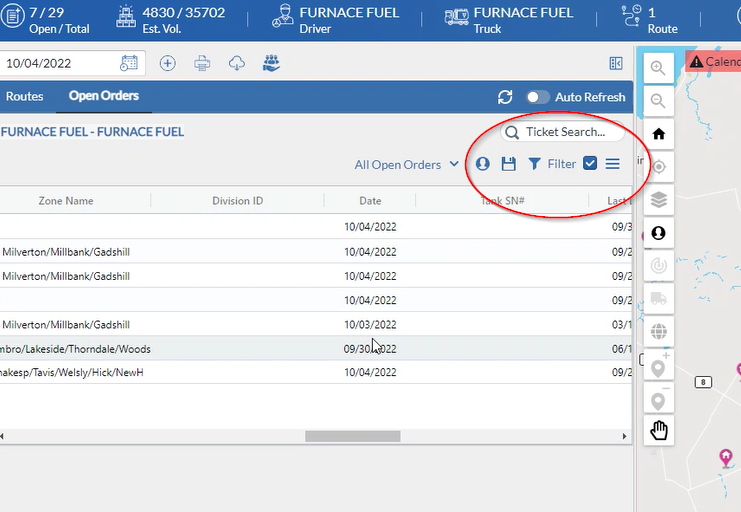Switch to the Routes tab
Viewport: 741px width, 512px height.
click(25, 96)
